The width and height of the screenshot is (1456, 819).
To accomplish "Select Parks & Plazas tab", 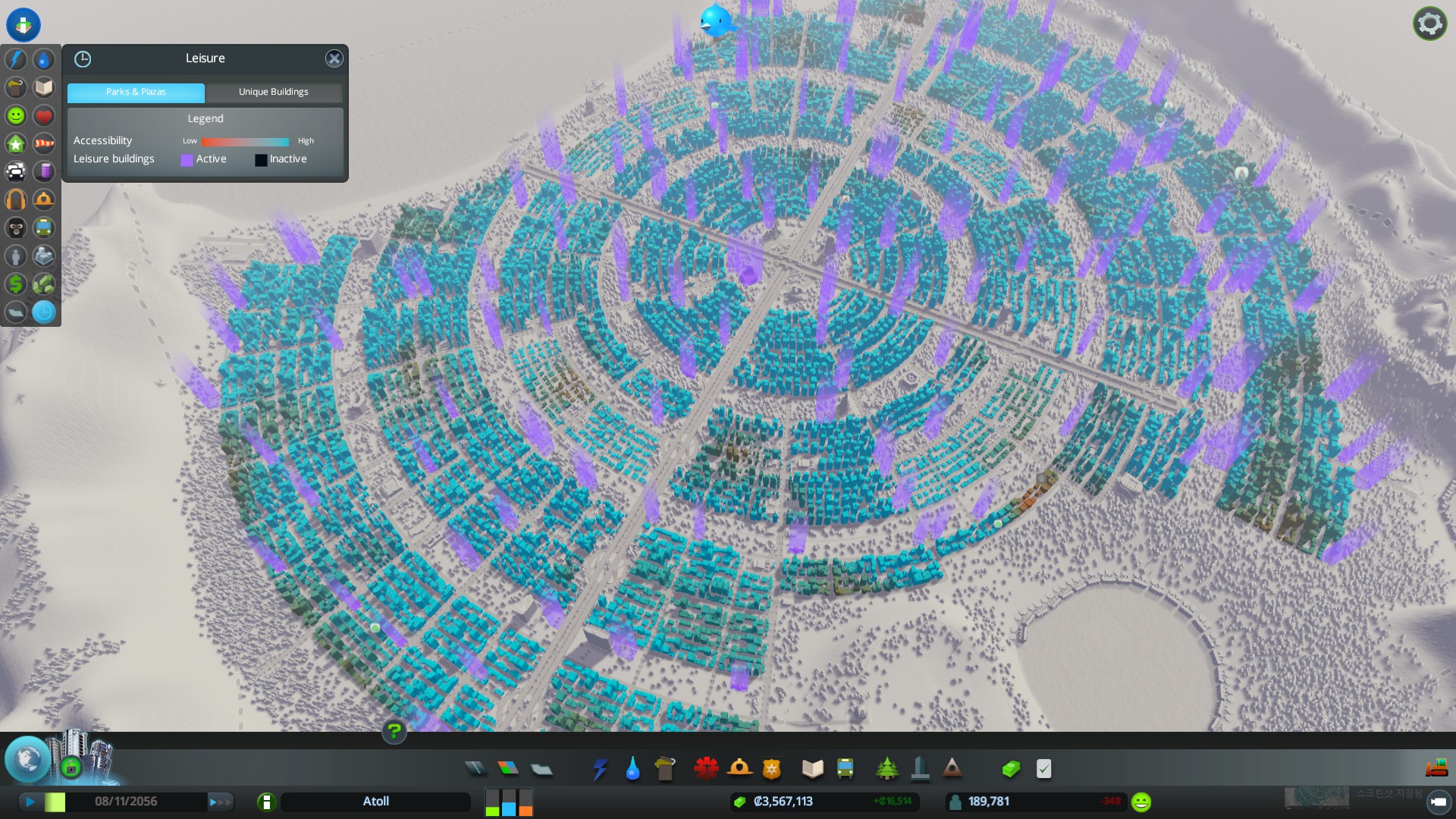I will 136,92.
